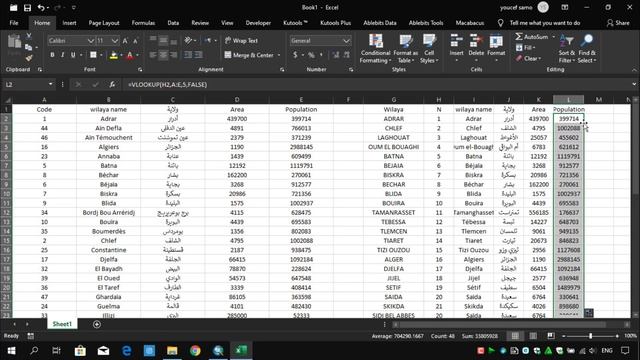Save the workbook from the quick access toolbar
Image resolution: width=640 pixels, height=360 pixels.
27,8
